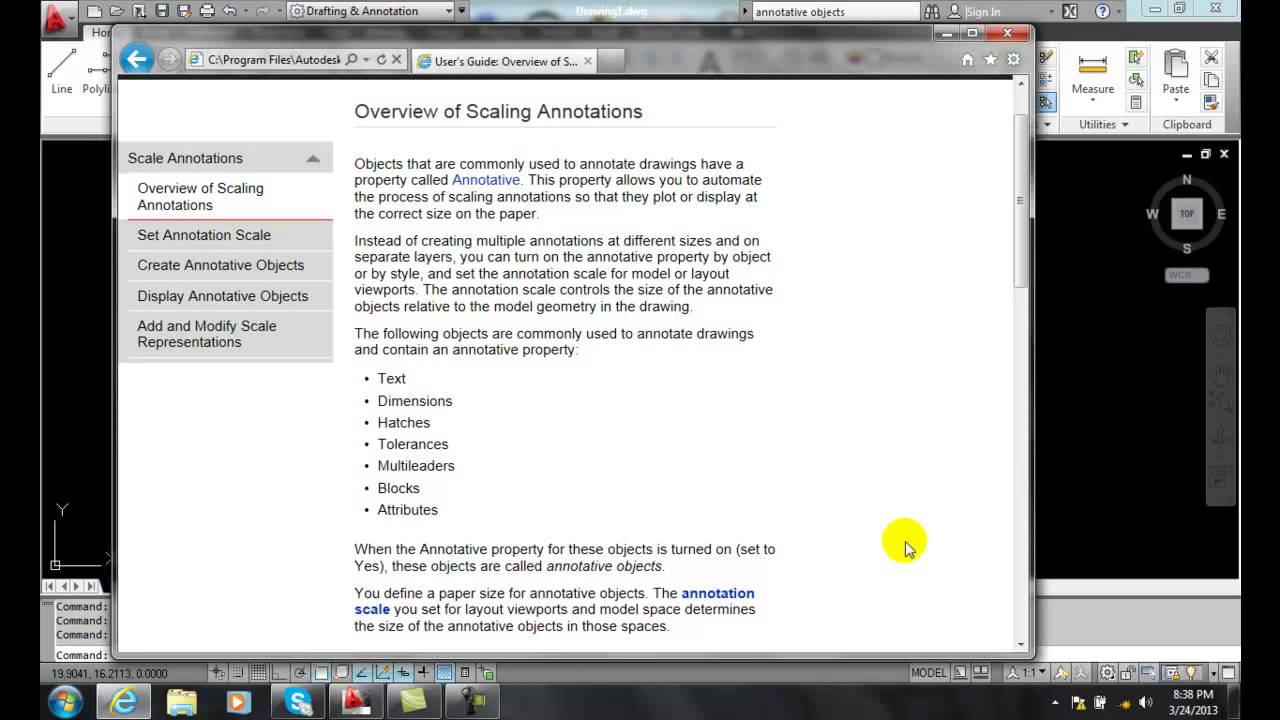Click the Open file icon in AutoCAD toolbar
The width and height of the screenshot is (1280, 720).
[x=117, y=12]
